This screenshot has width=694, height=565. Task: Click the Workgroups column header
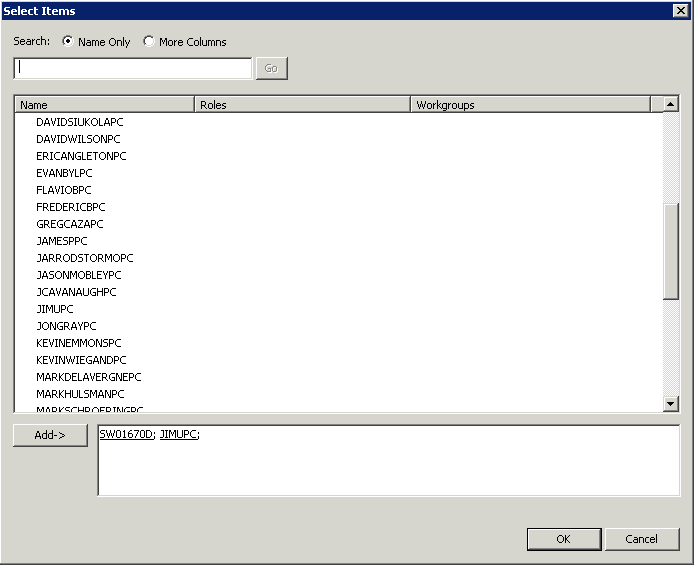pyautogui.click(x=530, y=105)
